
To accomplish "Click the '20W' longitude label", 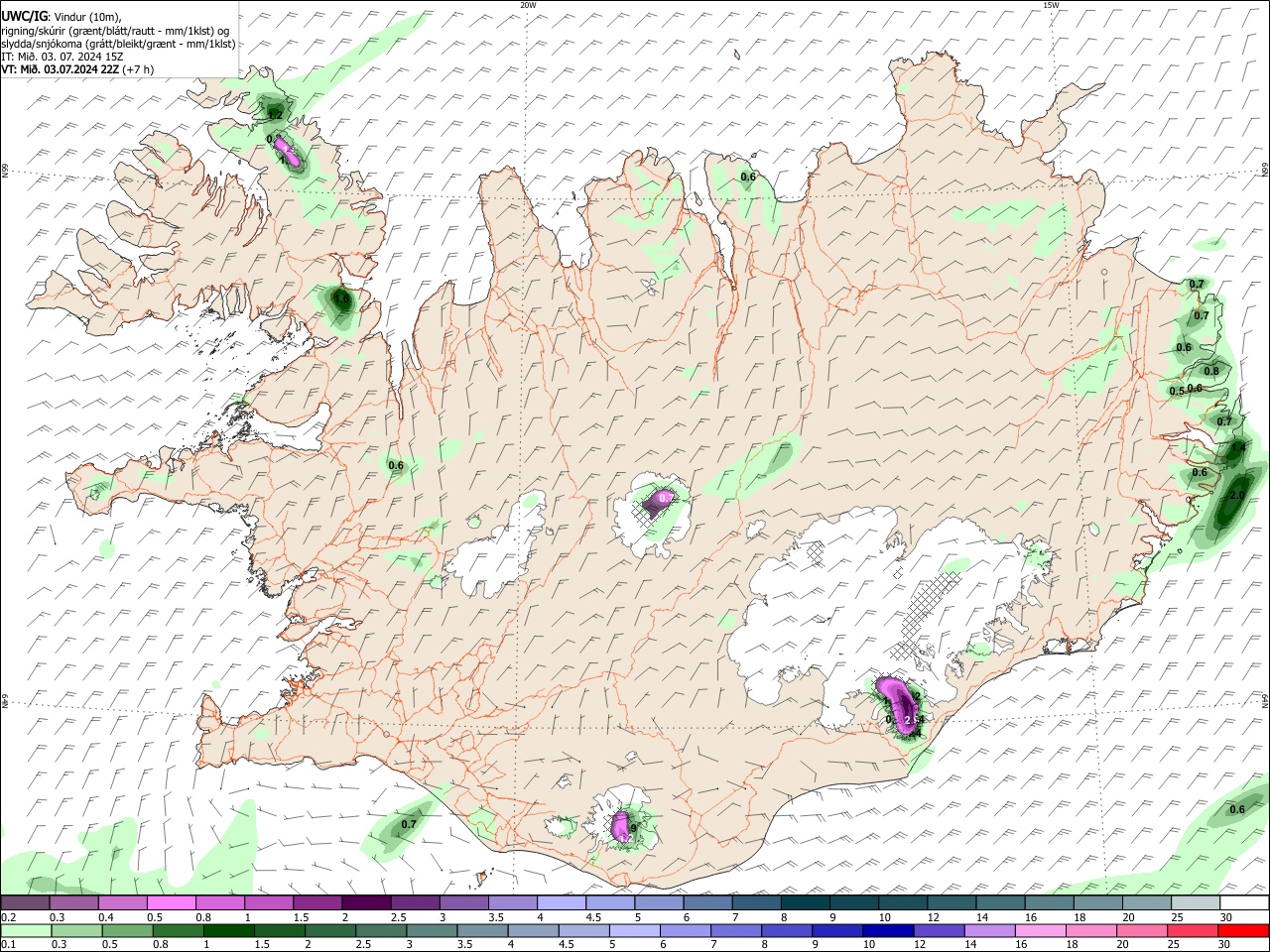I will 529,5.
